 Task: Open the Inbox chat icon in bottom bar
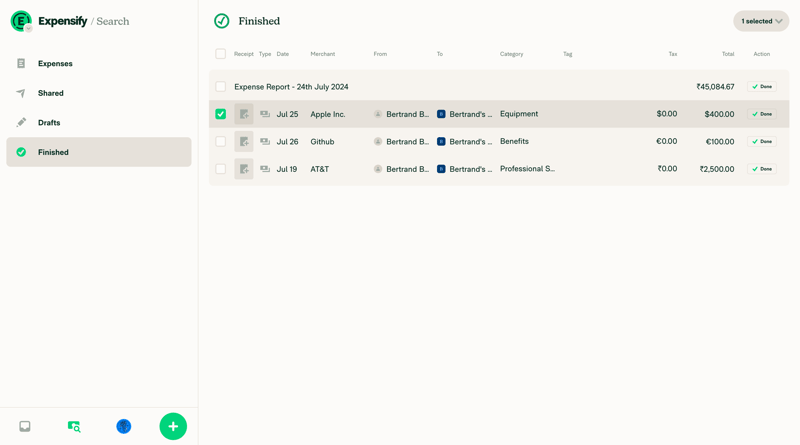tap(25, 426)
